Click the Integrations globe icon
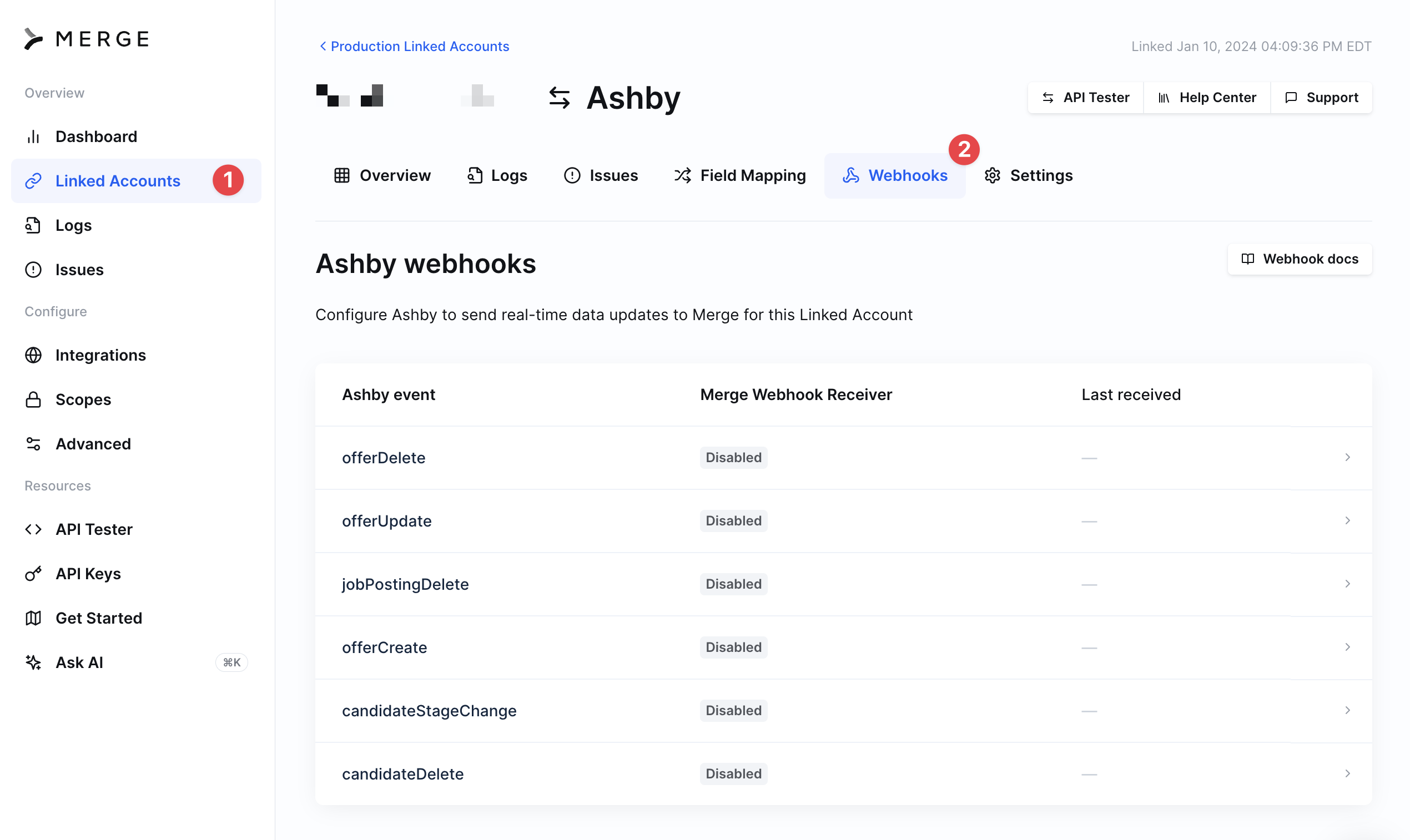The width and height of the screenshot is (1410, 840). coord(33,355)
